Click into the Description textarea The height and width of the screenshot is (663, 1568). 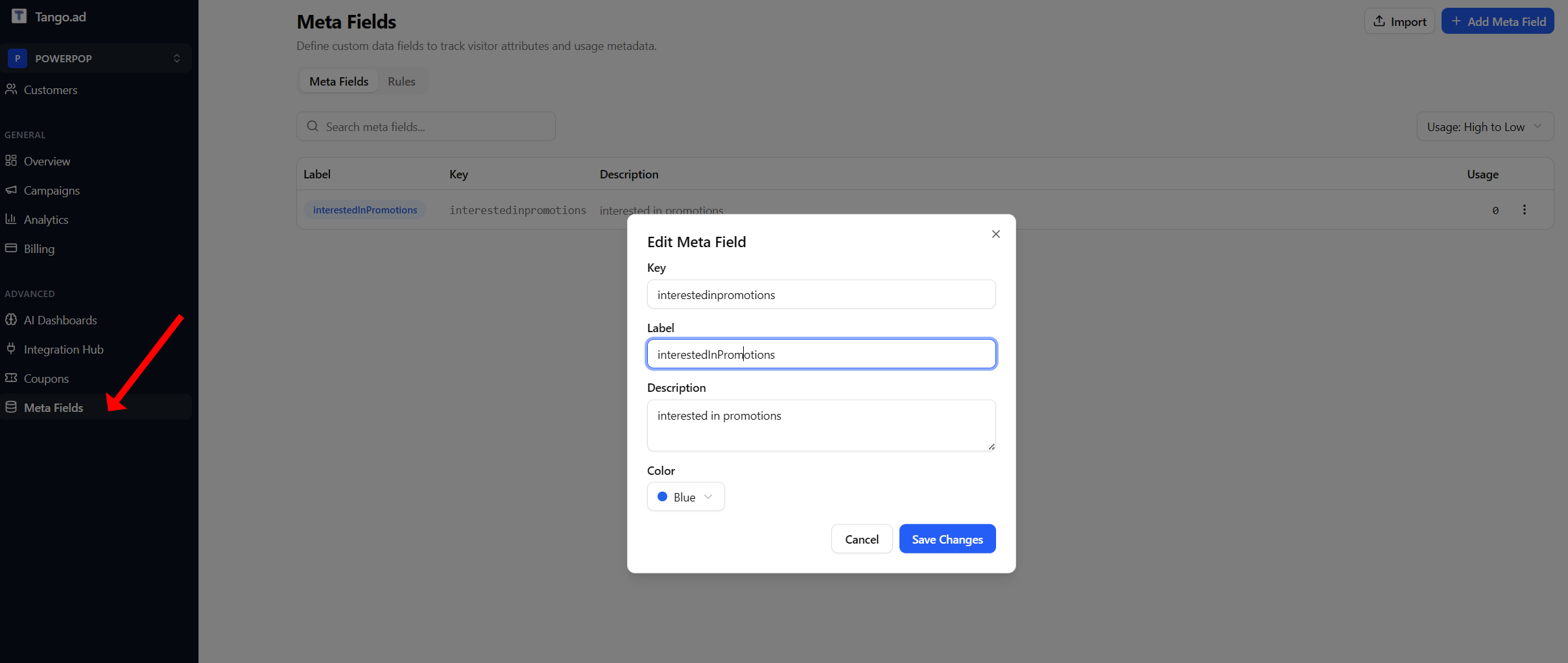point(821,426)
